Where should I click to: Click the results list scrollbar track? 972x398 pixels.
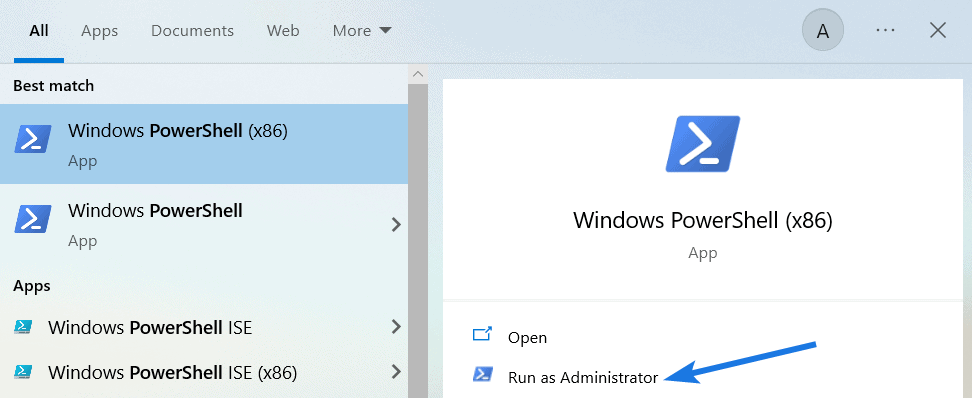pos(418,241)
